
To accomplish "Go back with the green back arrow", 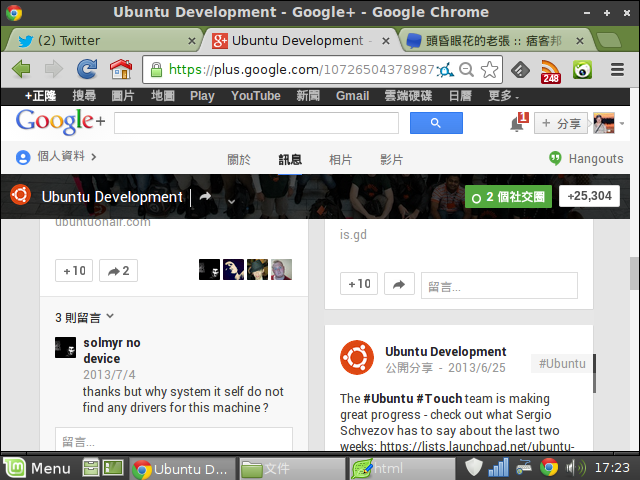I will click(x=21, y=69).
